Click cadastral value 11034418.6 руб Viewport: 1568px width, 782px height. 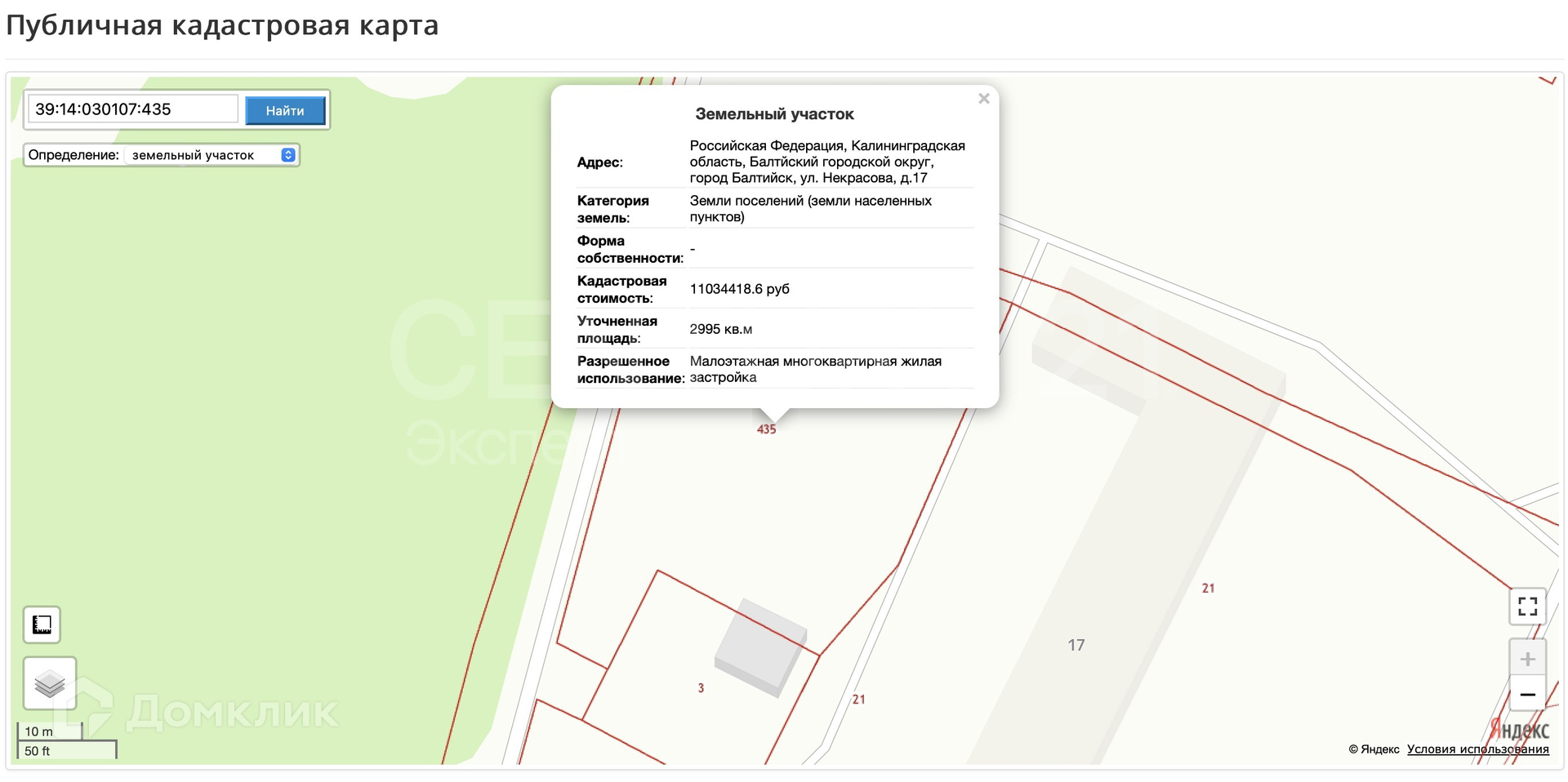pyautogui.click(x=739, y=289)
